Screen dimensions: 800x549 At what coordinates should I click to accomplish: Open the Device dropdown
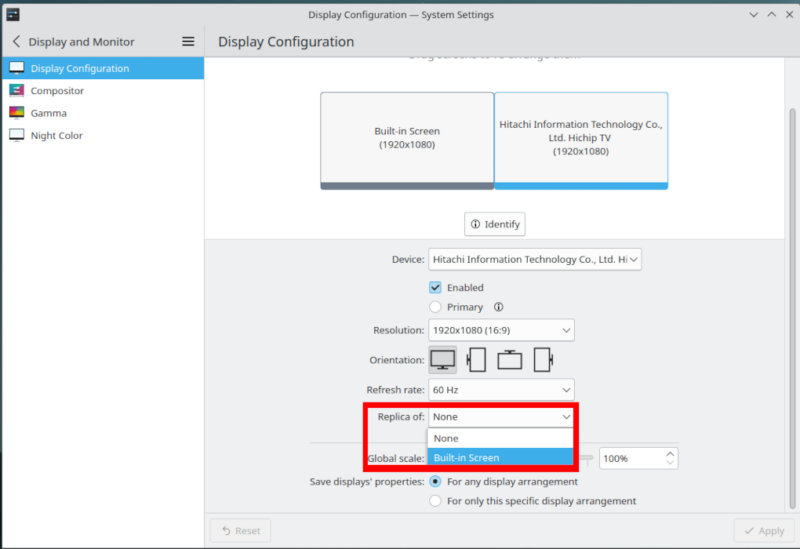click(535, 260)
